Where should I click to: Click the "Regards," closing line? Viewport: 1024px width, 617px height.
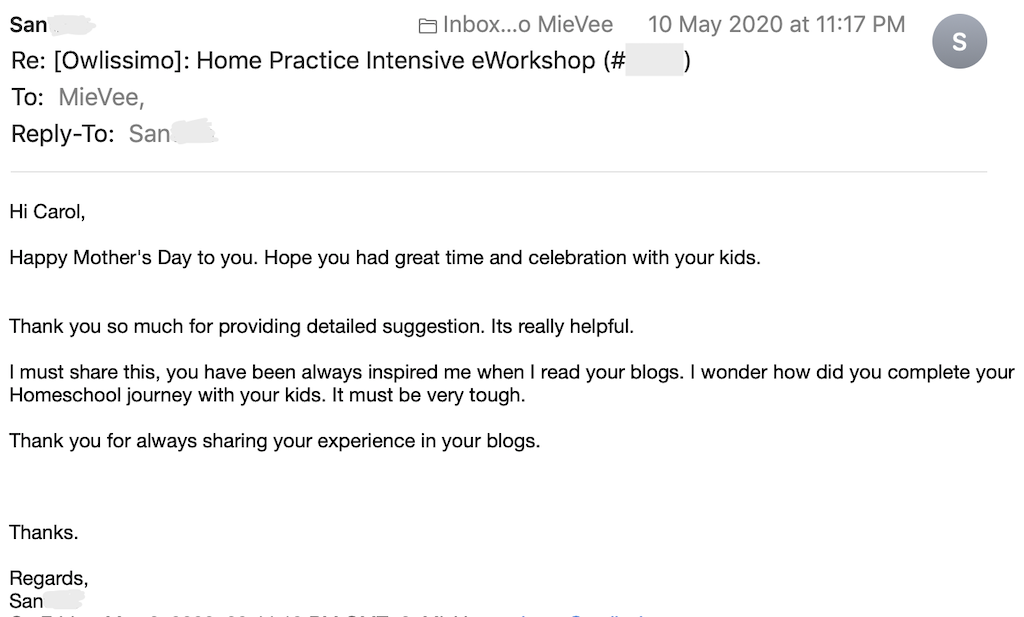pyautogui.click(x=49, y=579)
